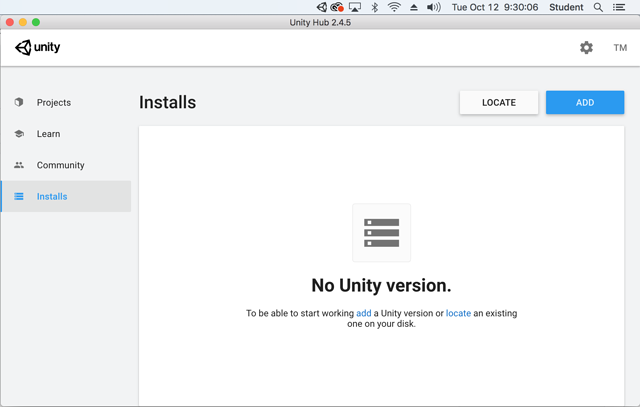
Task: Open Spotlight search magnifier
Action: click(598, 7)
